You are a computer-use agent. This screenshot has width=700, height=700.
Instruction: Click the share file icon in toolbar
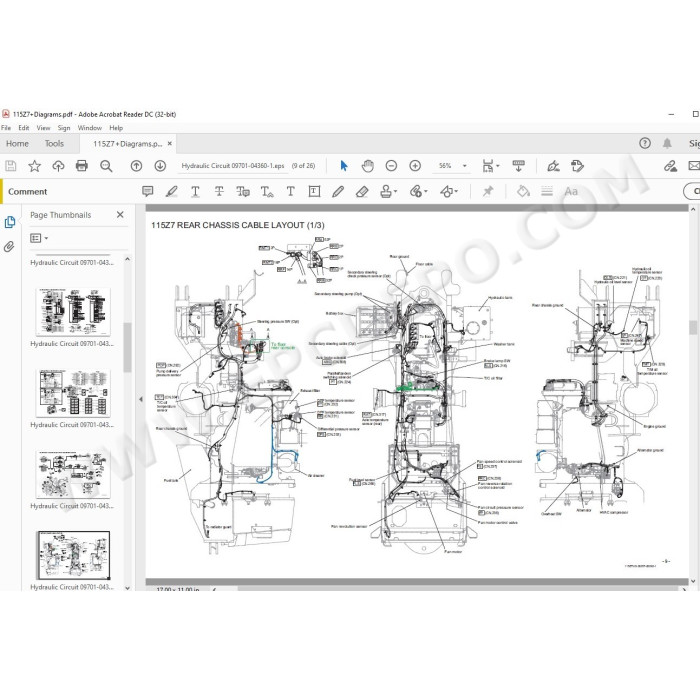click(577, 166)
